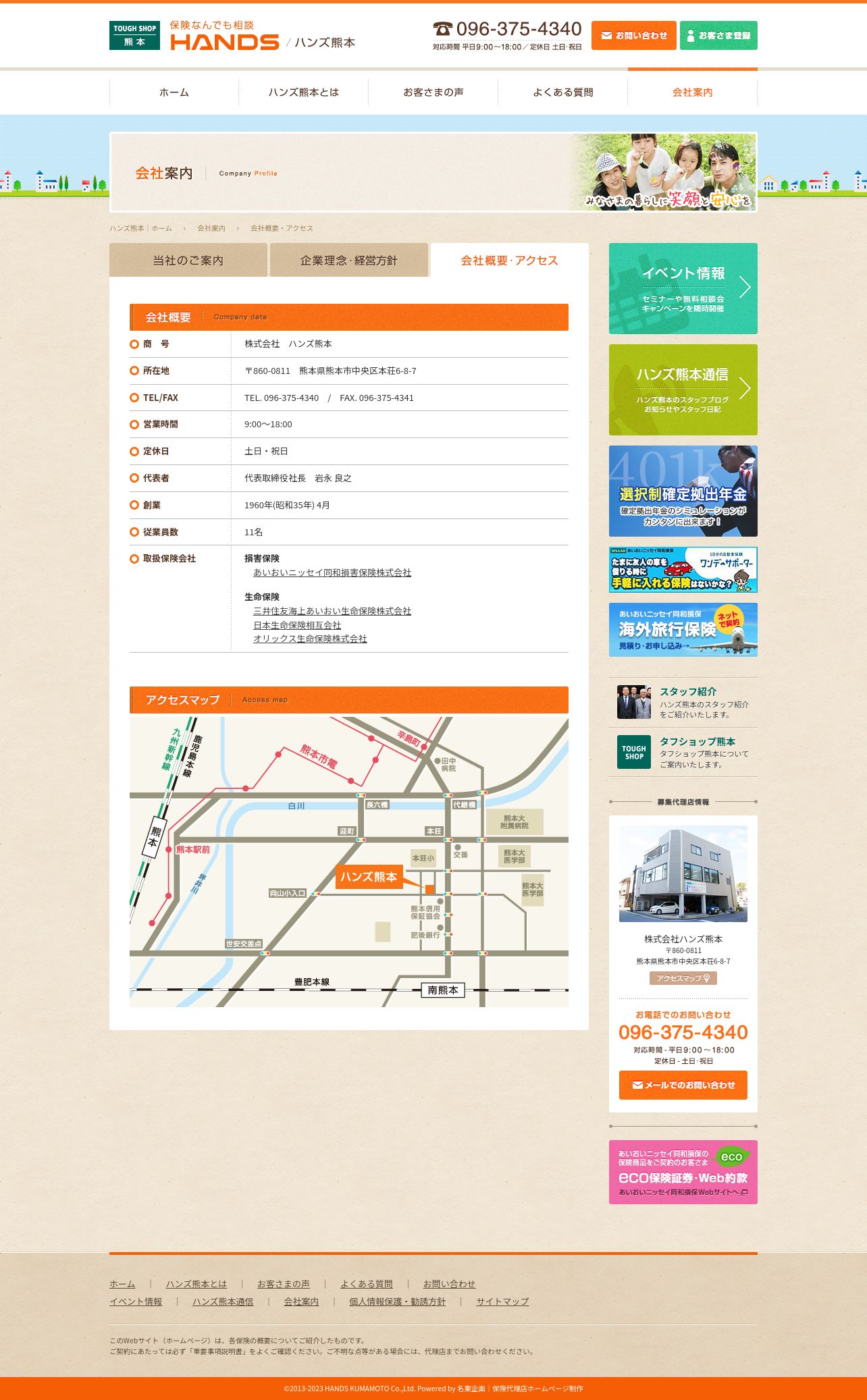867x1400 pixels.
Task: Open お客さまの声 navigation item
Action: point(433,92)
